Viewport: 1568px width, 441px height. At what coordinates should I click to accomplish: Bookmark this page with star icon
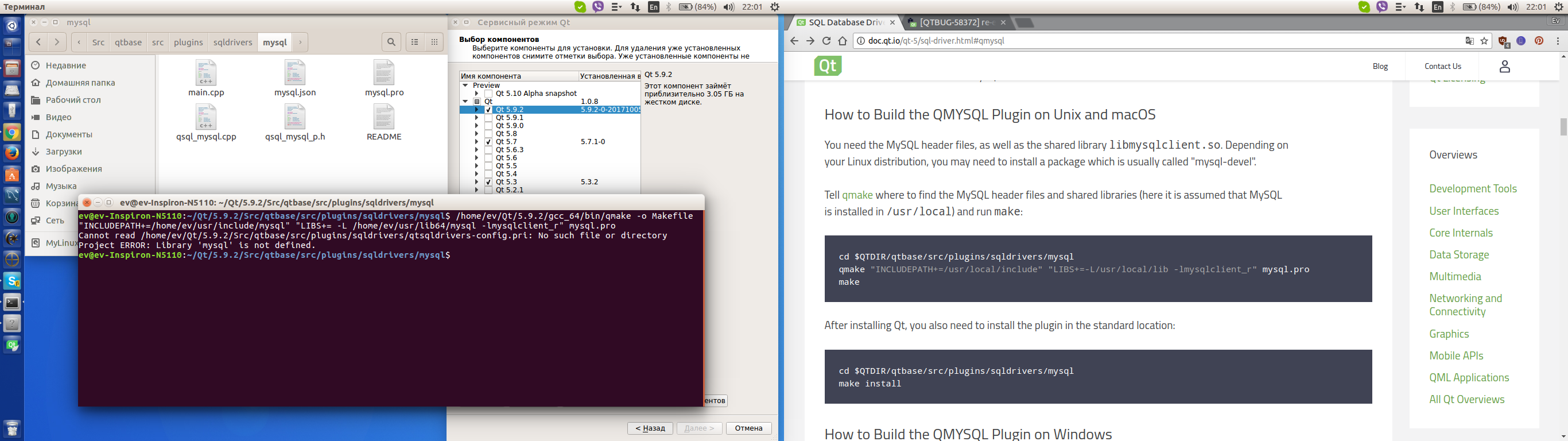click(1484, 41)
